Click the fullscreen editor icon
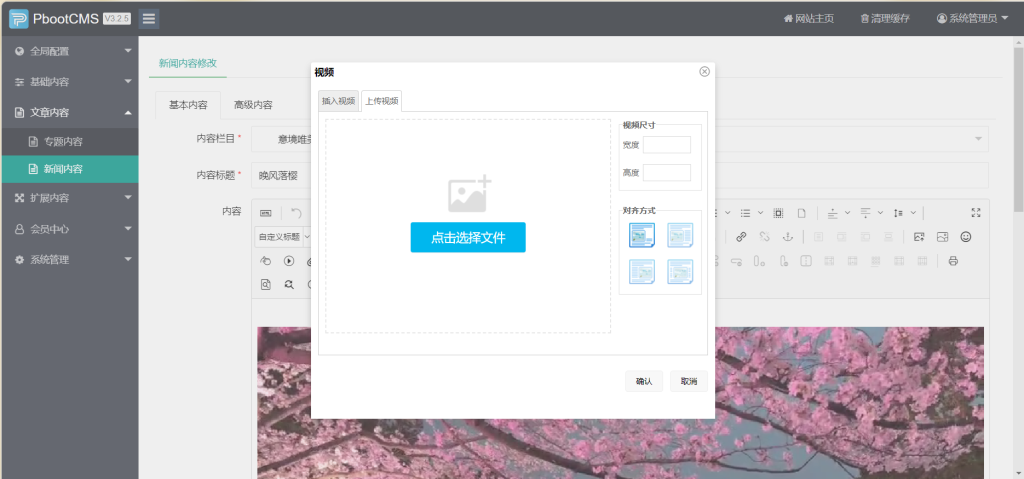This screenshot has width=1024, height=479. [x=975, y=212]
